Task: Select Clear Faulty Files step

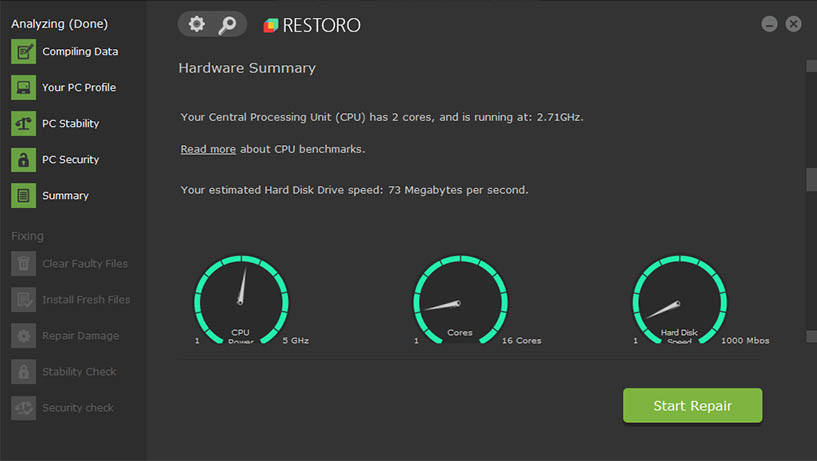Action: 85,264
